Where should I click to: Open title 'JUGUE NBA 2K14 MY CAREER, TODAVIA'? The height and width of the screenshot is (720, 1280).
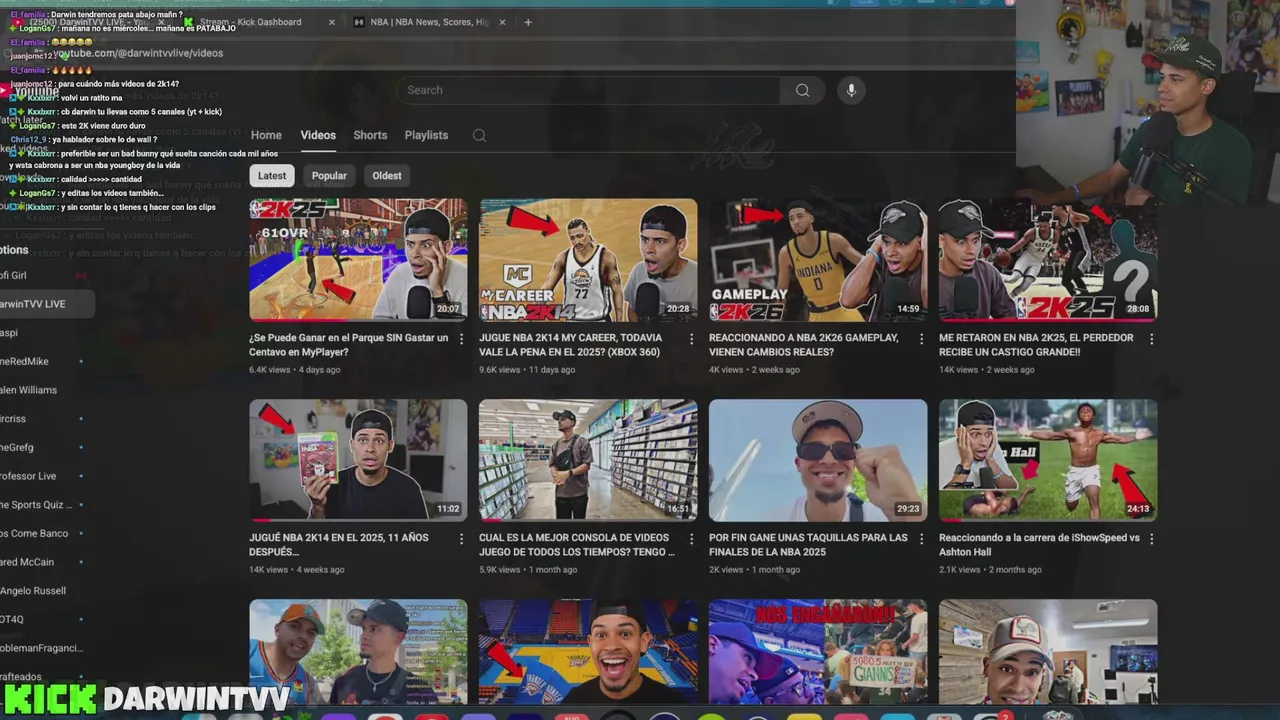coord(570,345)
